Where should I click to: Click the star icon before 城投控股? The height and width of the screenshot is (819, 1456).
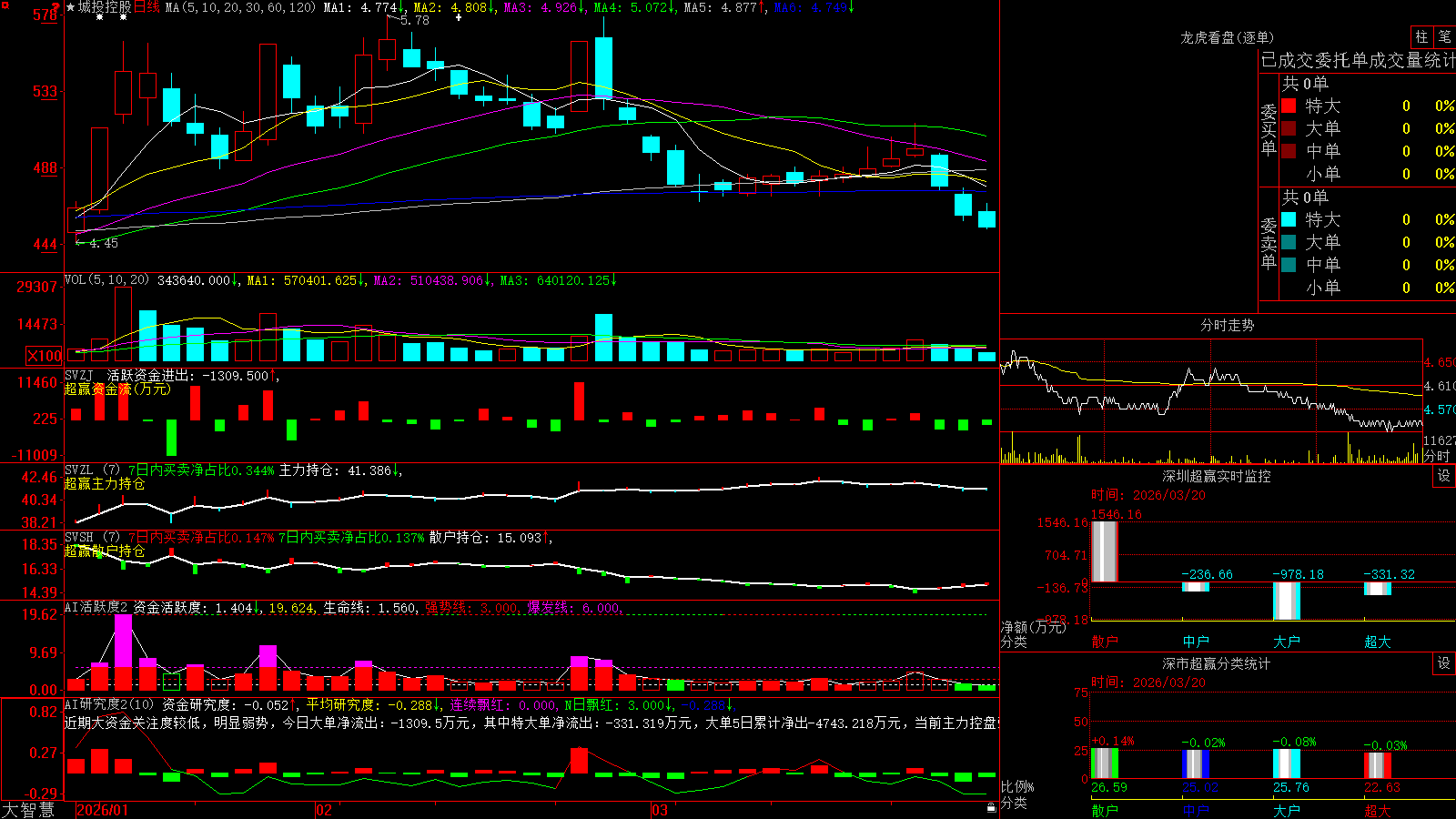click(x=71, y=7)
